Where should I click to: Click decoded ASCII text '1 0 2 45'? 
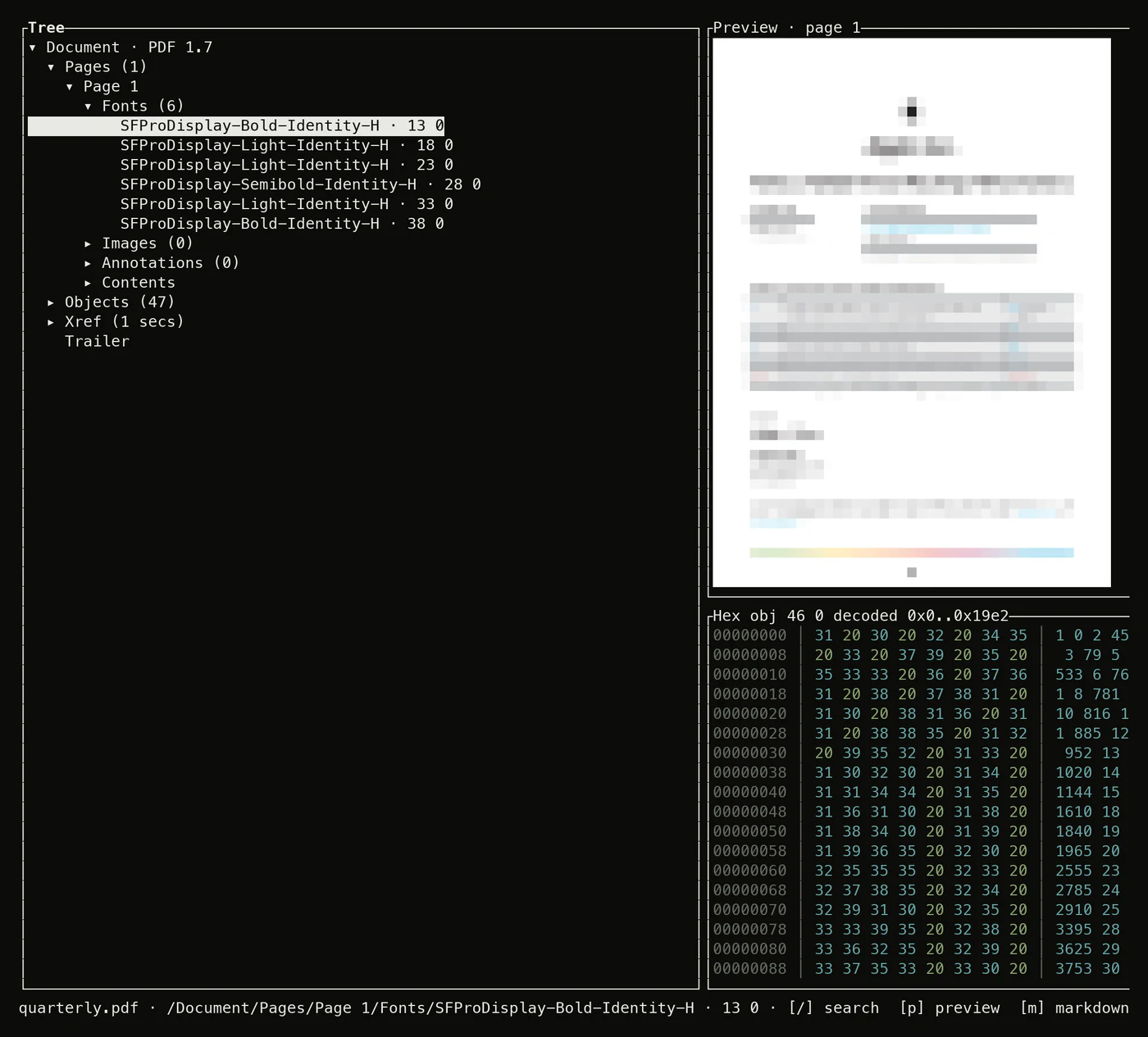pos(1092,635)
